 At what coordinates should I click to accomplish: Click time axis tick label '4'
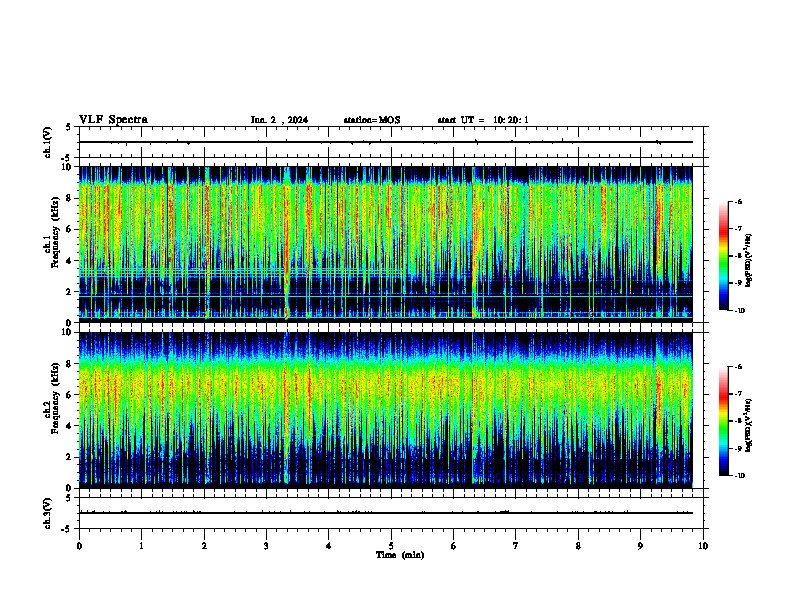329,546
